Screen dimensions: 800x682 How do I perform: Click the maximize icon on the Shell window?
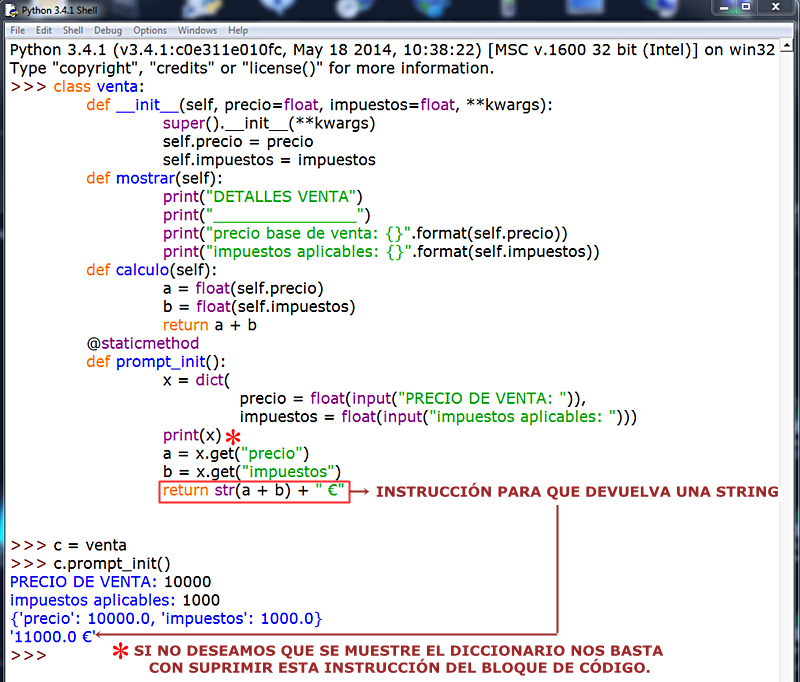745,8
